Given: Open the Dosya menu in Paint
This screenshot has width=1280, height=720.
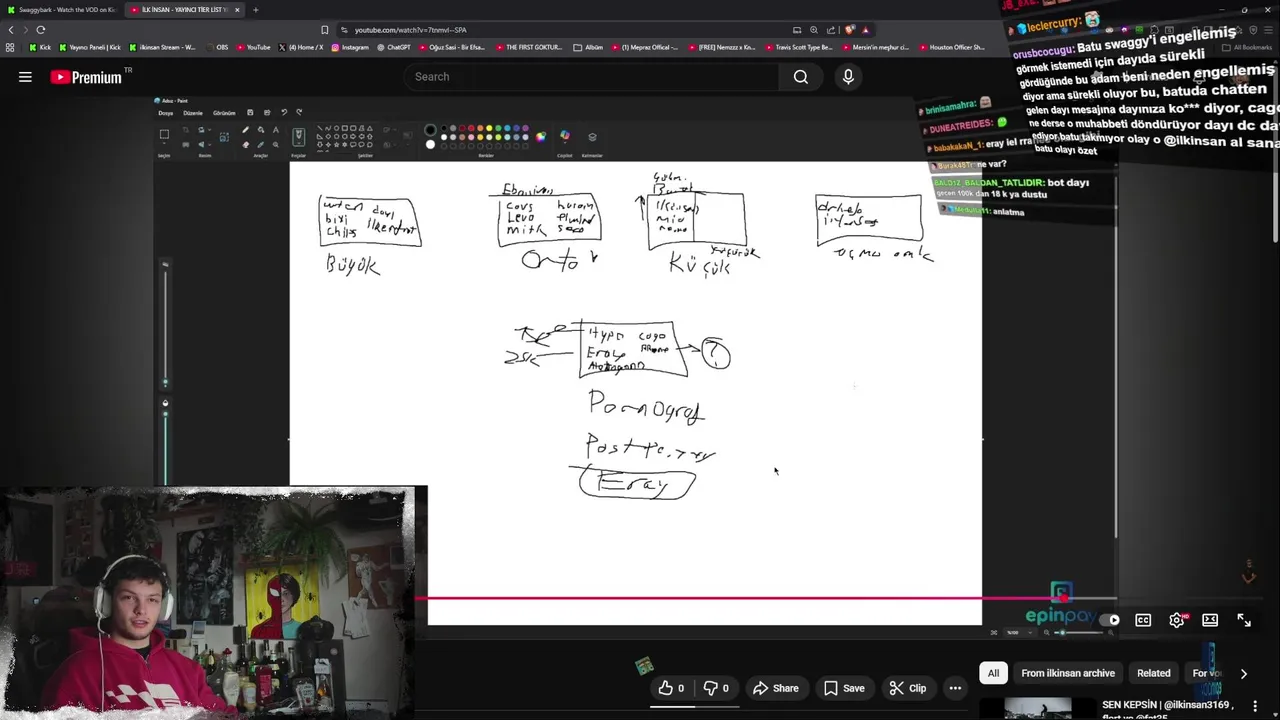Looking at the screenshot, I should tap(166, 113).
